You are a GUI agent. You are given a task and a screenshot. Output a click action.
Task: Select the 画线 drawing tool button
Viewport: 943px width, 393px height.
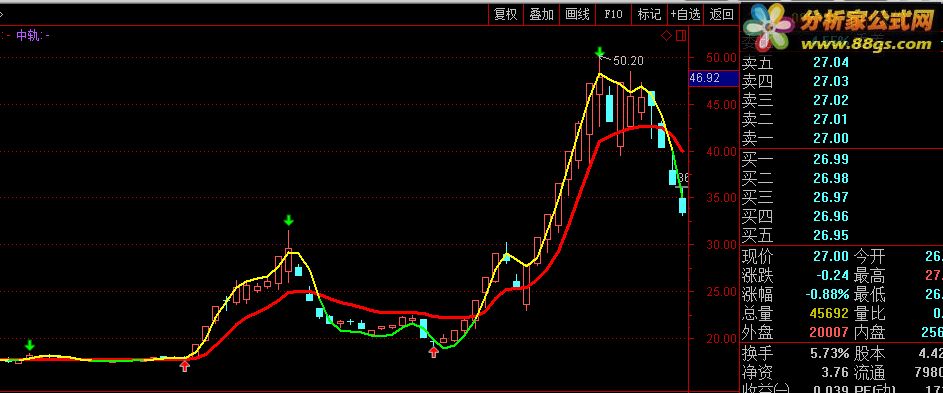tap(577, 14)
